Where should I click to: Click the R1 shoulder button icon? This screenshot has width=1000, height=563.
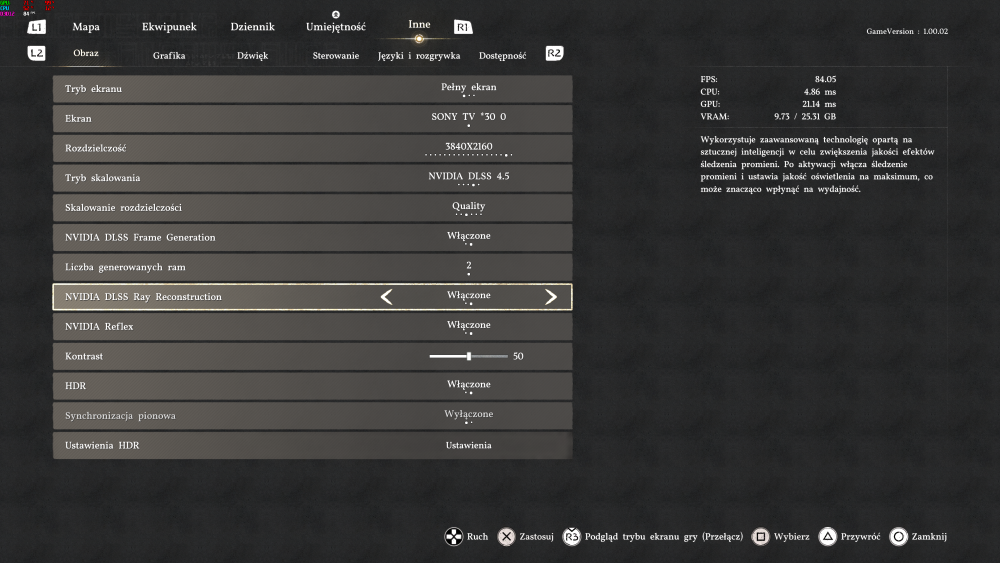coord(462,27)
